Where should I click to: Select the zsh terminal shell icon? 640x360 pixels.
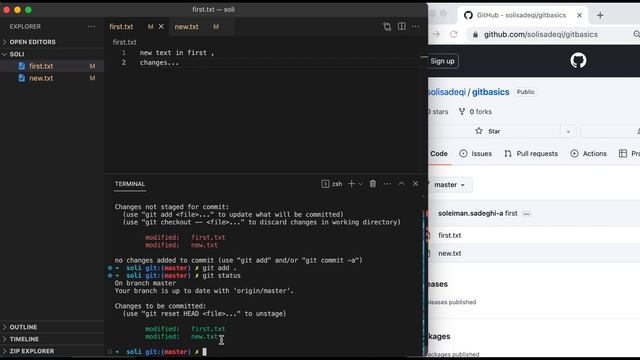325,184
